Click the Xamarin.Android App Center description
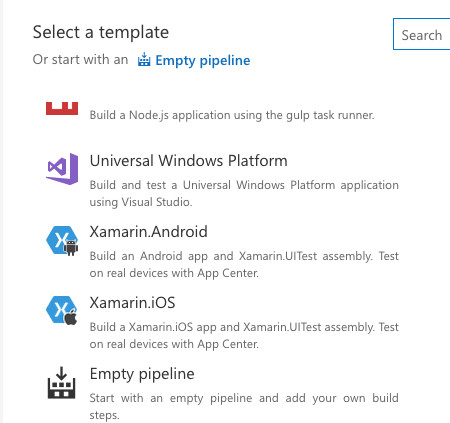This screenshot has width=450, height=423. (244, 264)
